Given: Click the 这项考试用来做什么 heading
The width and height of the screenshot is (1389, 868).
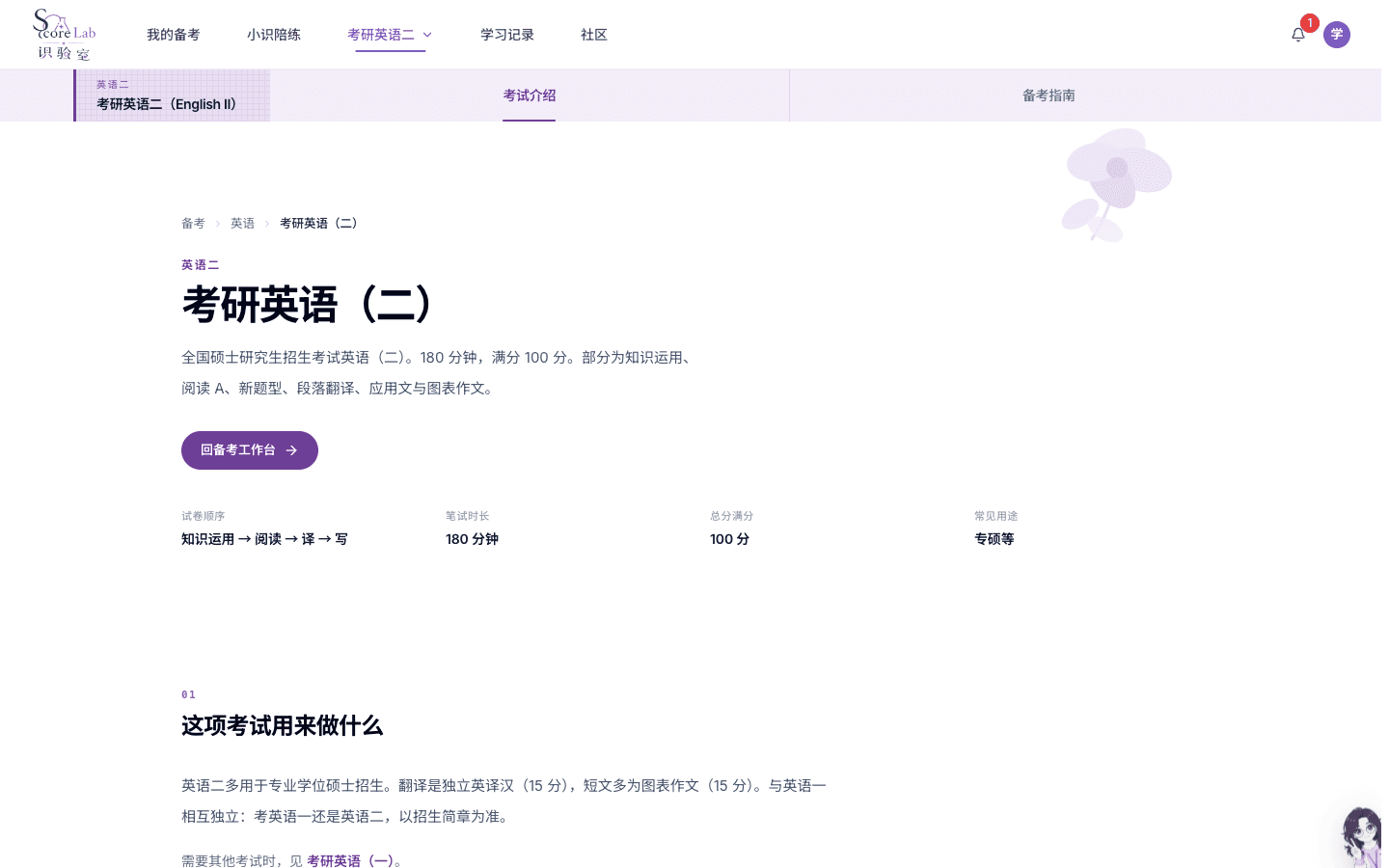Looking at the screenshot, I should pos(282,726).
